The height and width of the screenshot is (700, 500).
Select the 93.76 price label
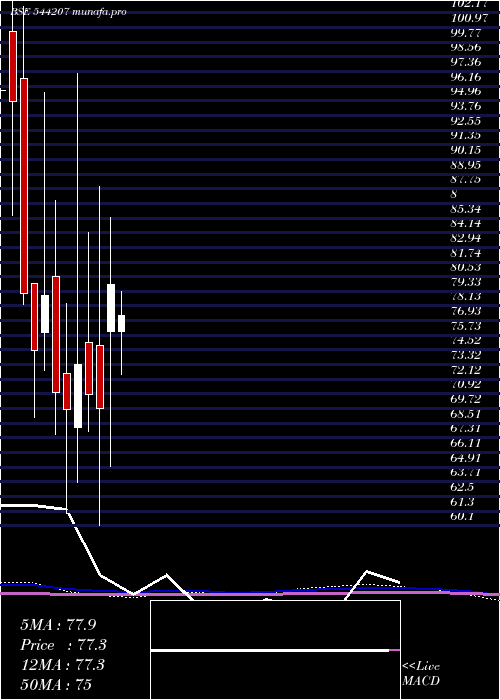coord(466,106)
